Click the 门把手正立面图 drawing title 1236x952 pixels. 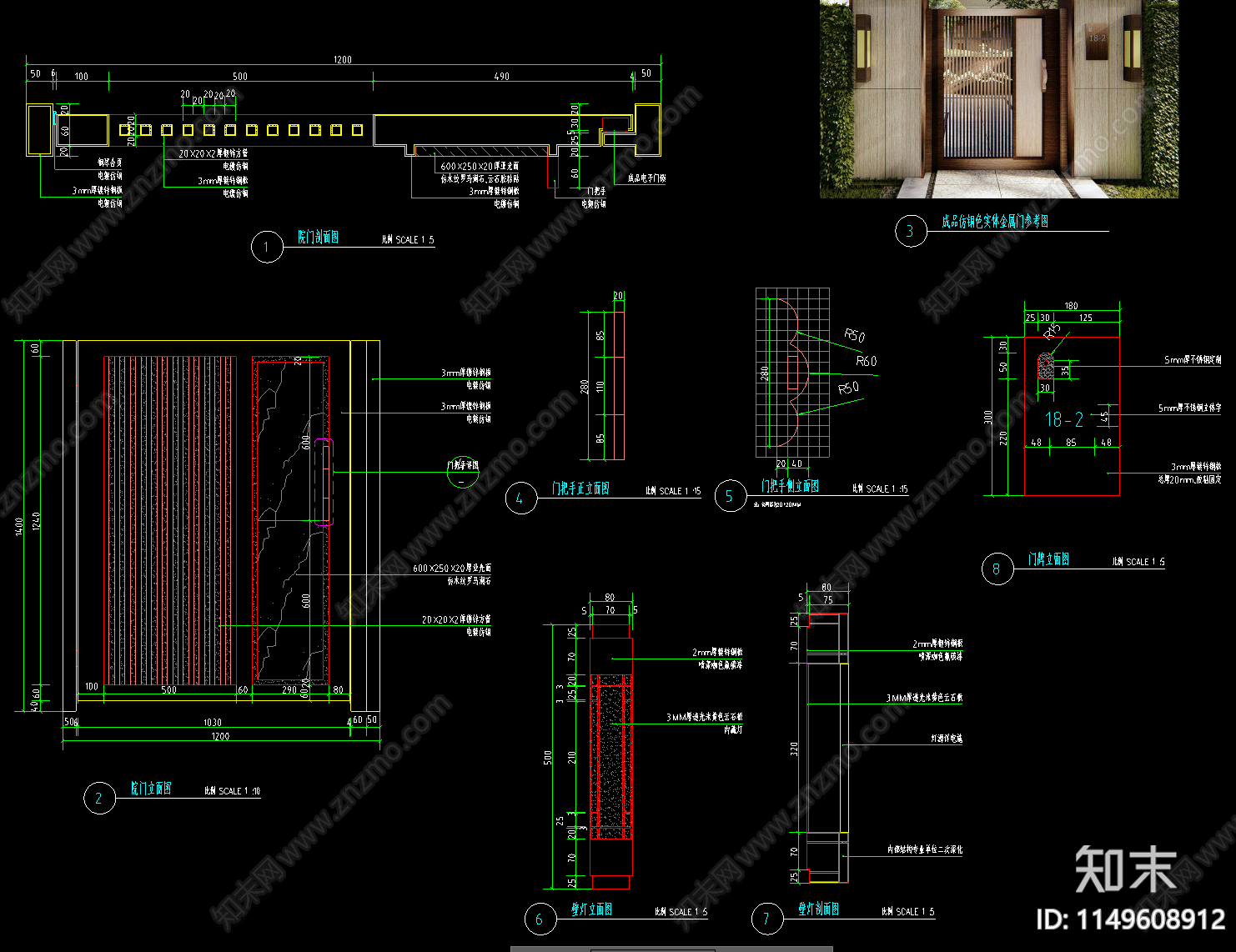coord(580,489)
